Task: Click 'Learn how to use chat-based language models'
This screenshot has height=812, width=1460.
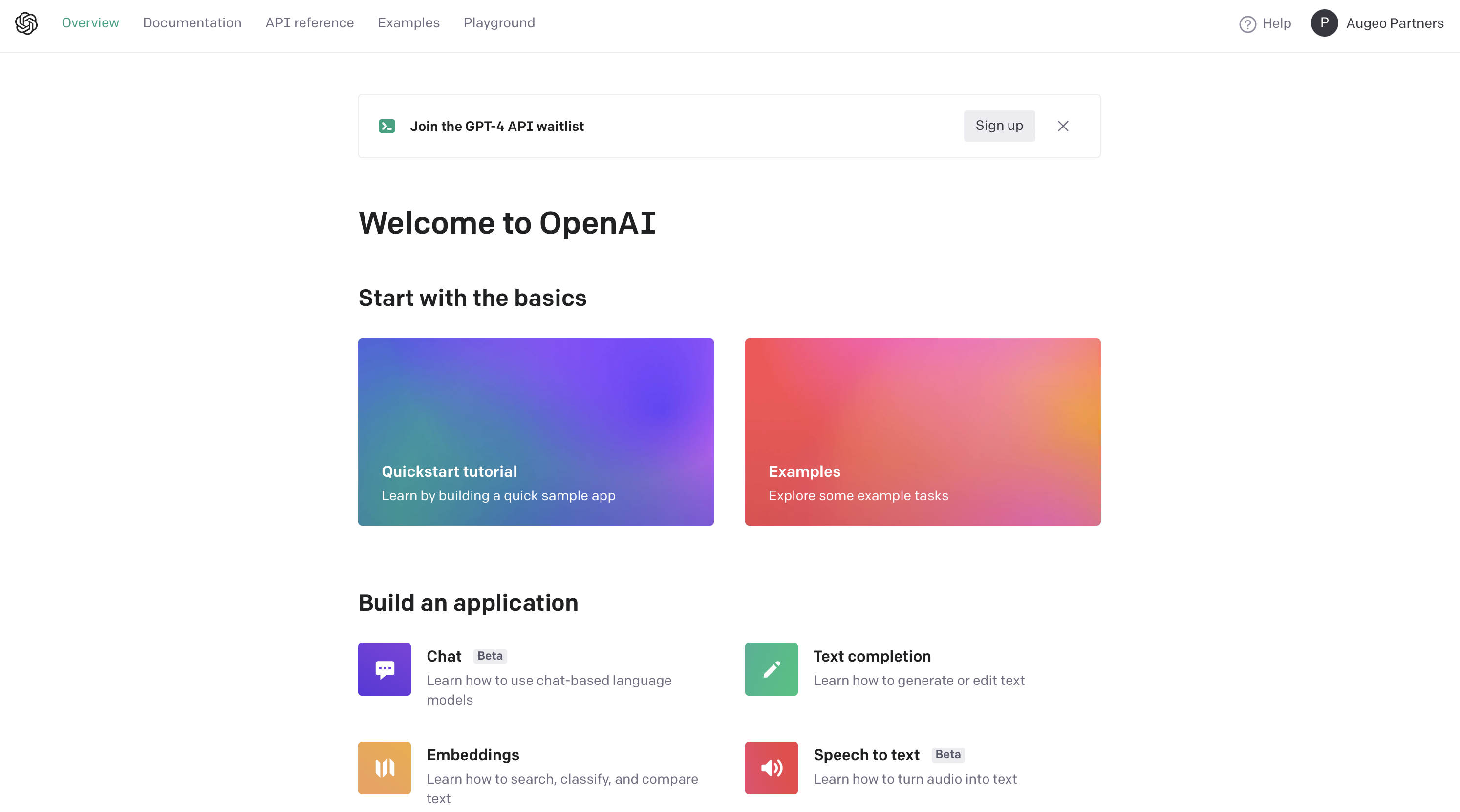Action: [x=549, y=689]
